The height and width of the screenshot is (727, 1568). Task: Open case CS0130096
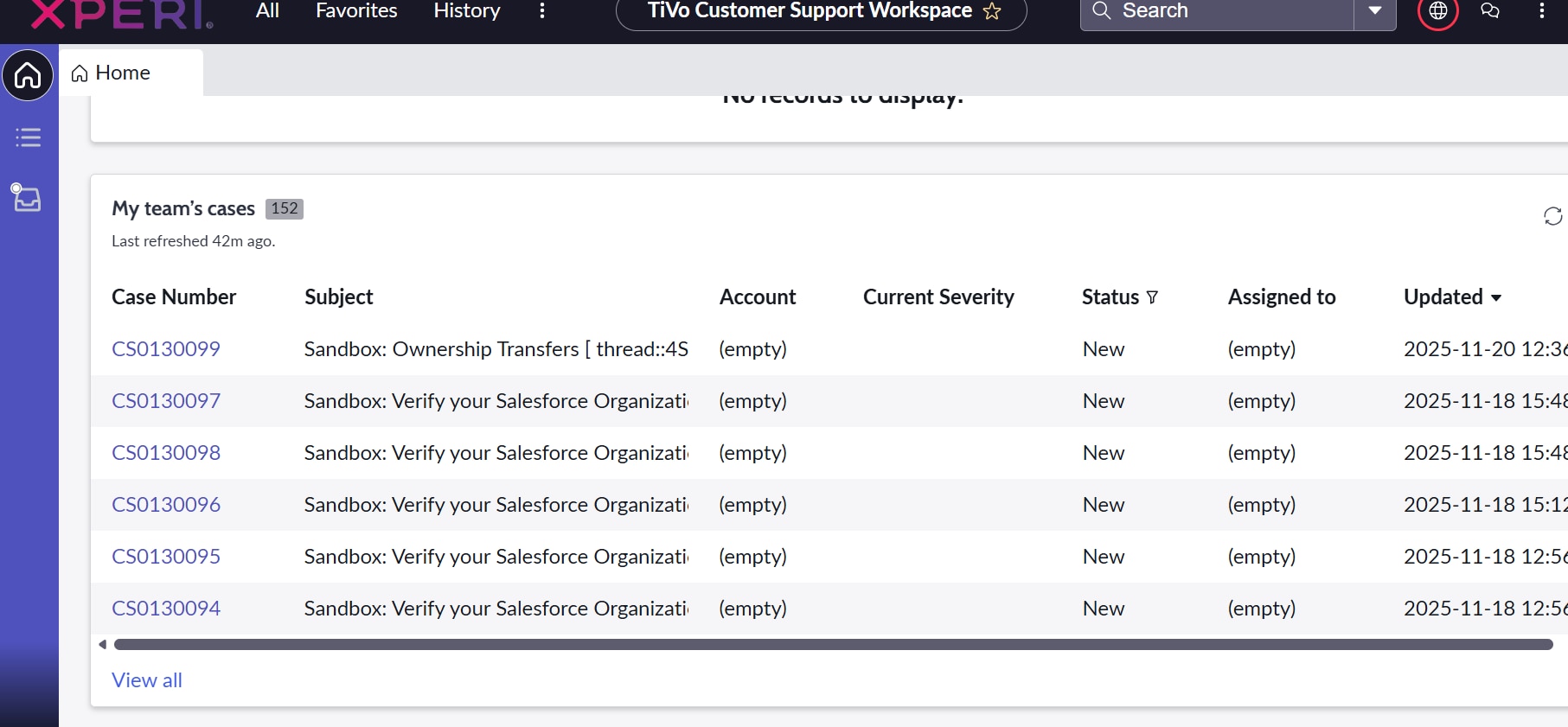(166, 505)
